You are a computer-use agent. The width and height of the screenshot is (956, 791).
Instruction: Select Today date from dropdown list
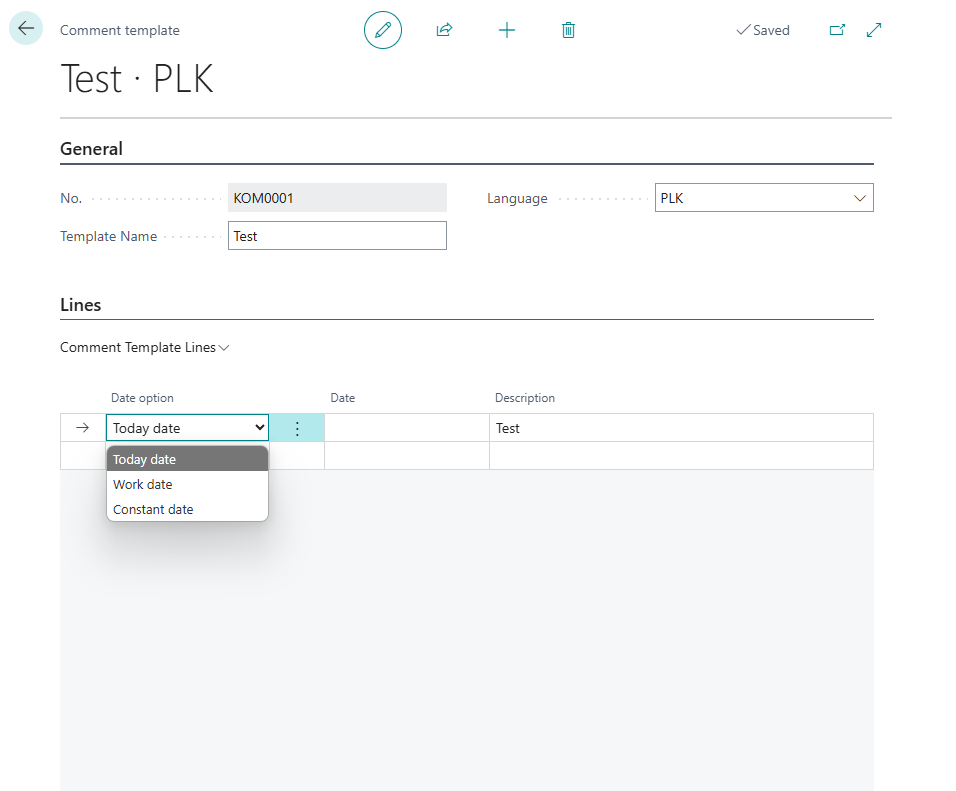(x=145, y=459)
